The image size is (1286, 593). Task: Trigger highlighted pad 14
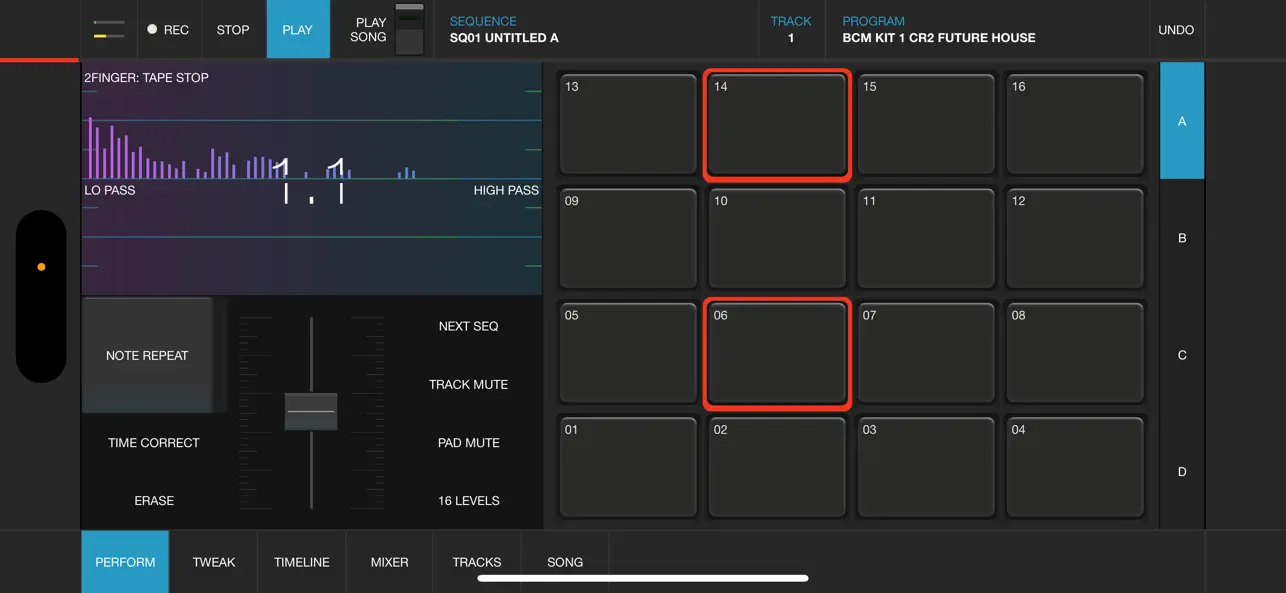[777, 125]
